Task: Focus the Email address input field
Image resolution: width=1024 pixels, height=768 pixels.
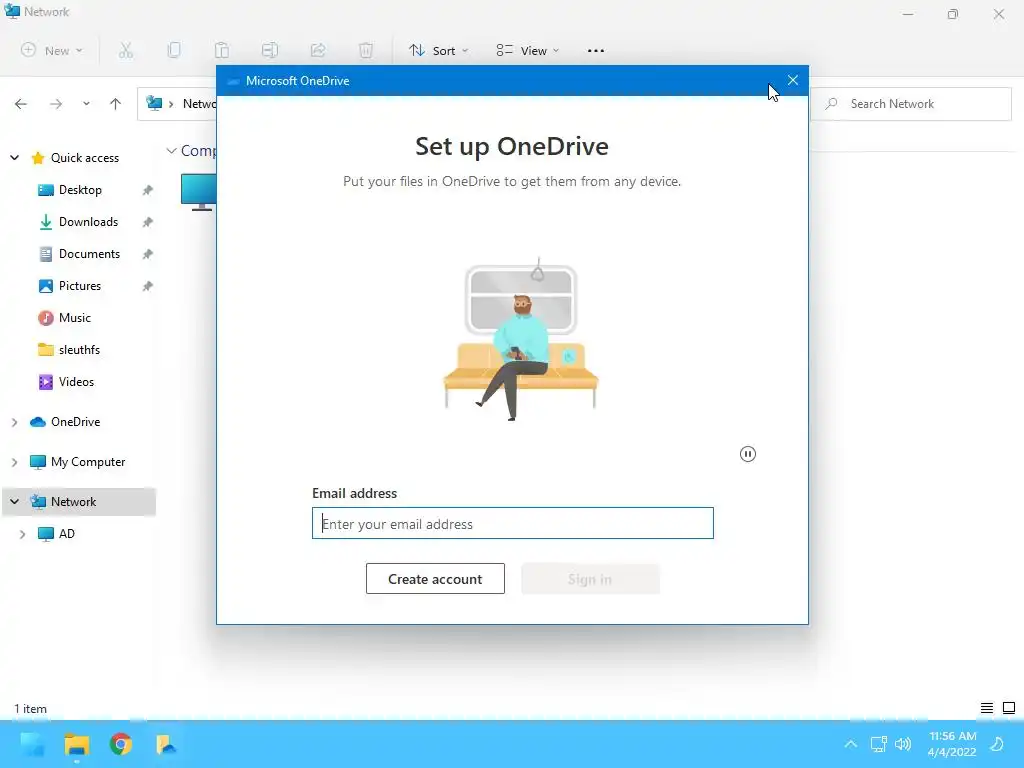Action: 513,523
